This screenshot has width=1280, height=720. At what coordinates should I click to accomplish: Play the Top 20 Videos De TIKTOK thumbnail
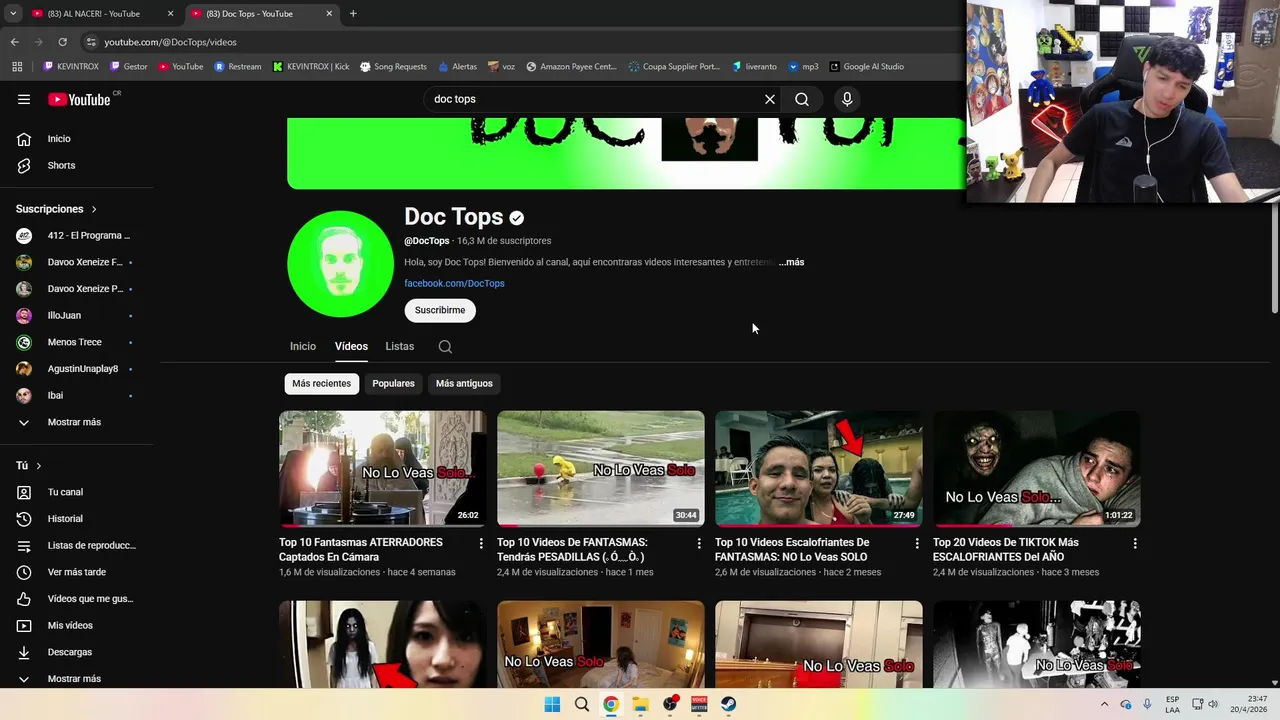point(1036,468)
